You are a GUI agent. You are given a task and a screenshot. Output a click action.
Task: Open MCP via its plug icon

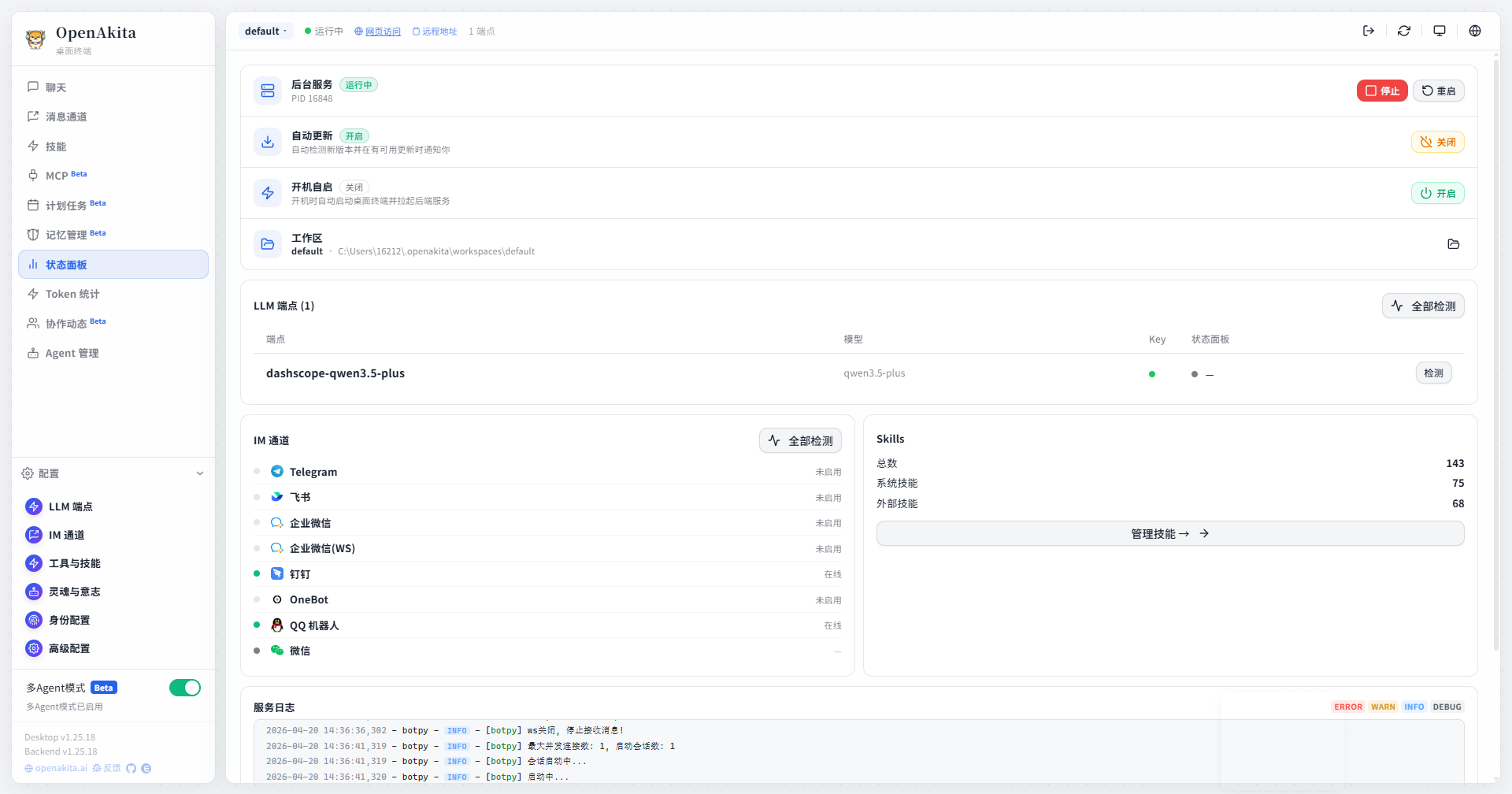[33, 175]
